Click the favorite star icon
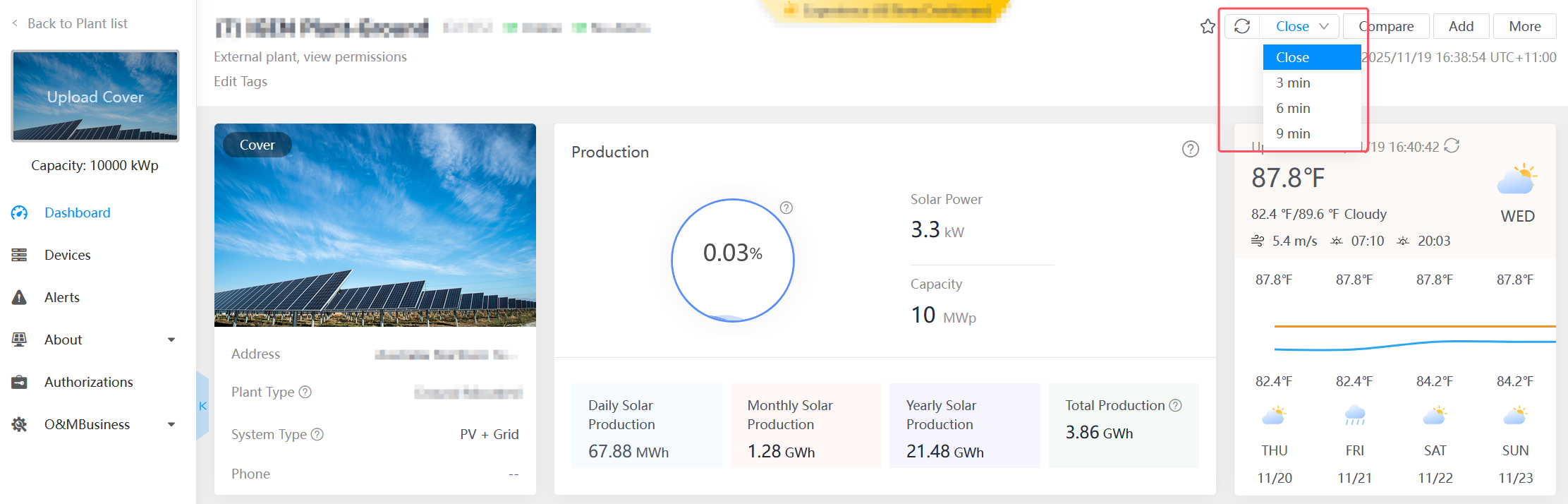 click(x=1208, y=27)
